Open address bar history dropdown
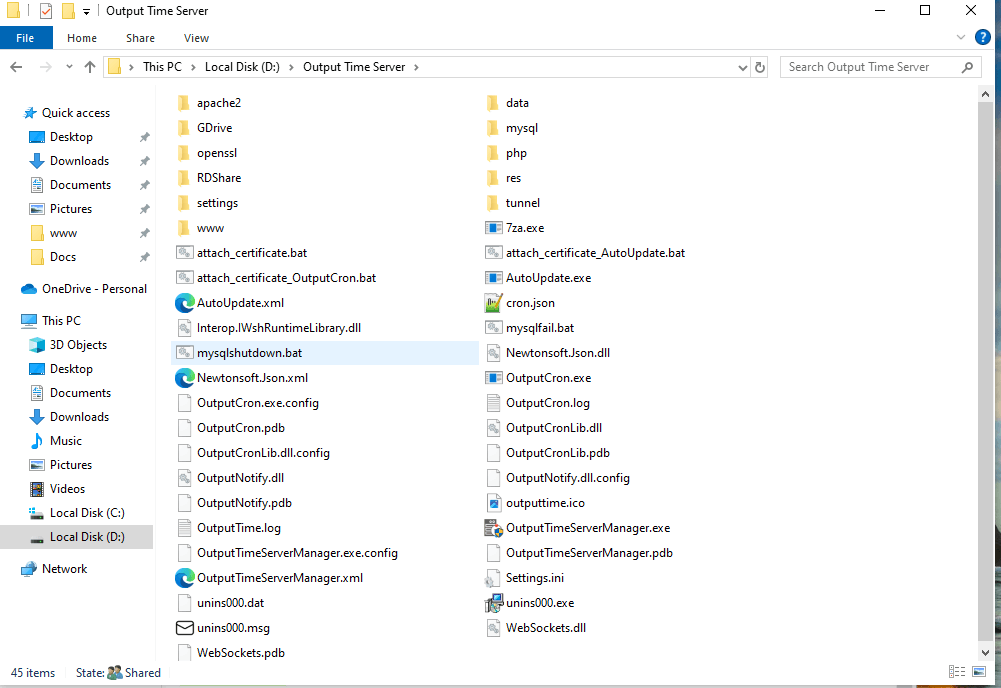1001x688 pixels. coord(742,68)
